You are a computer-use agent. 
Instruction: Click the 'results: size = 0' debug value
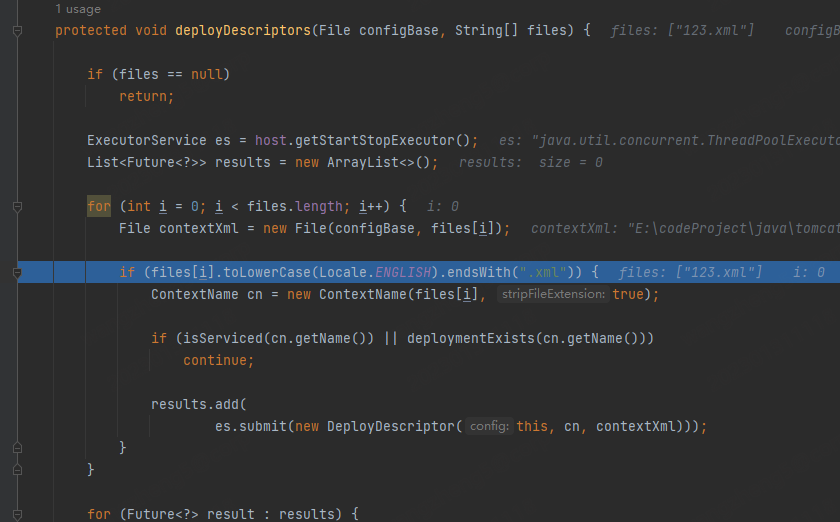click(531, 162)
